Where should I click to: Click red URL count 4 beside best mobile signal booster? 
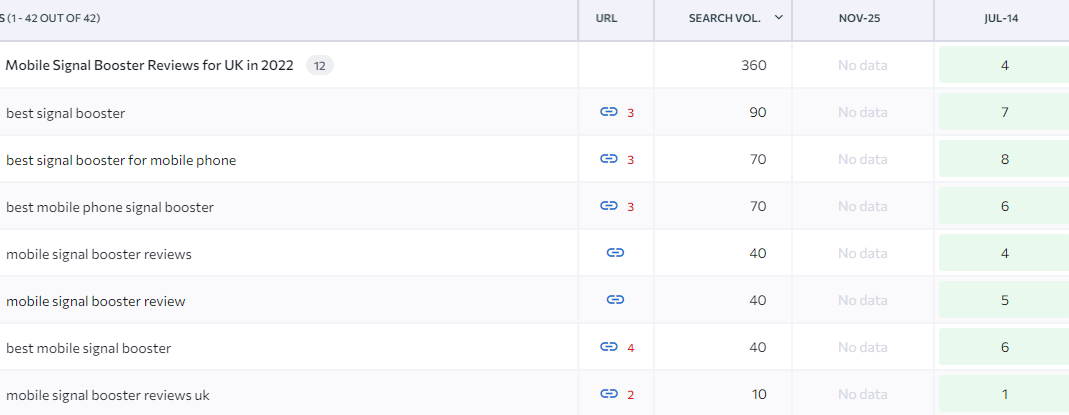point(631,348)
